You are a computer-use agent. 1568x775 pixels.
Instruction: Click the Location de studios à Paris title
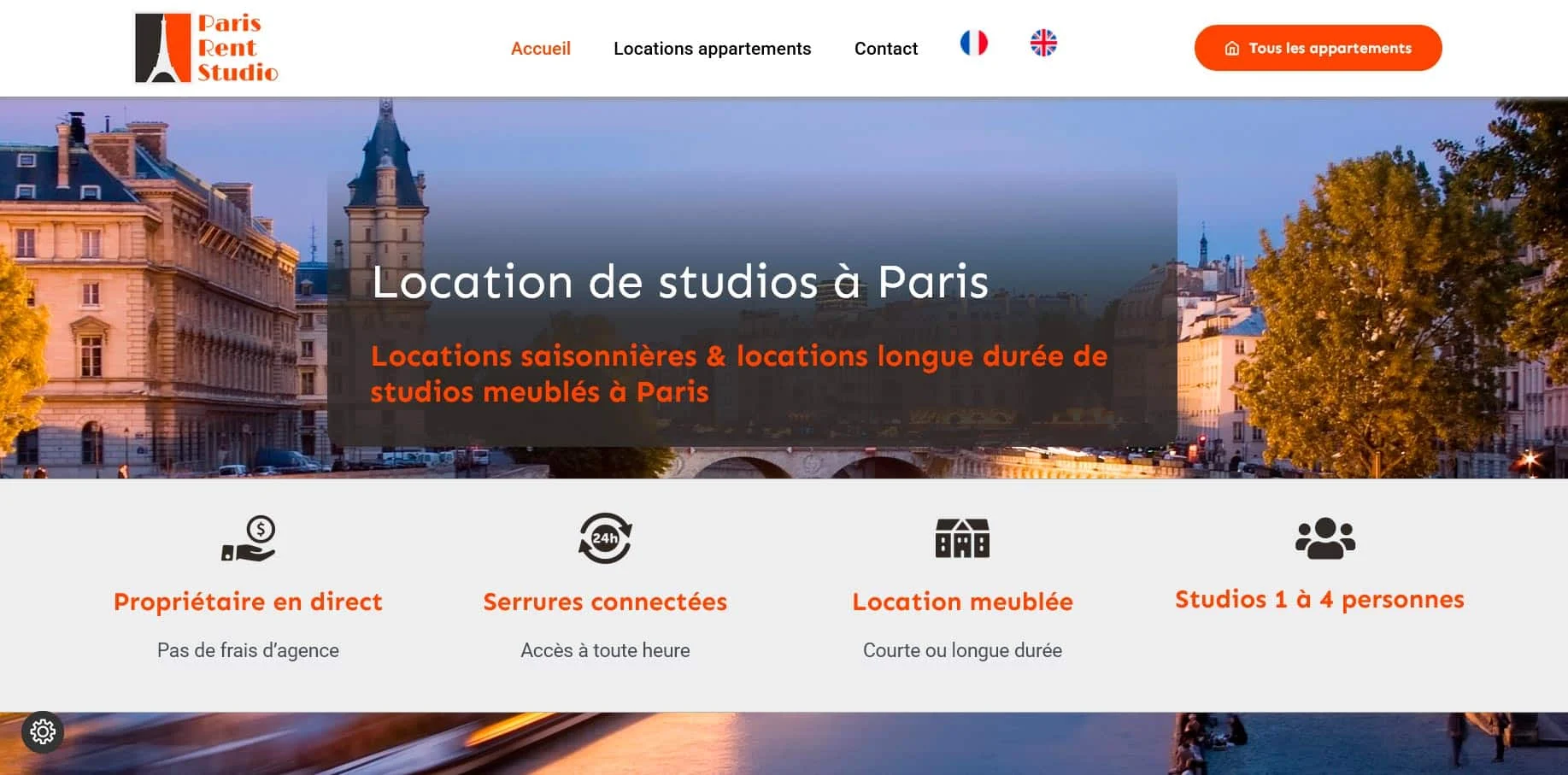tap(680, 282)
